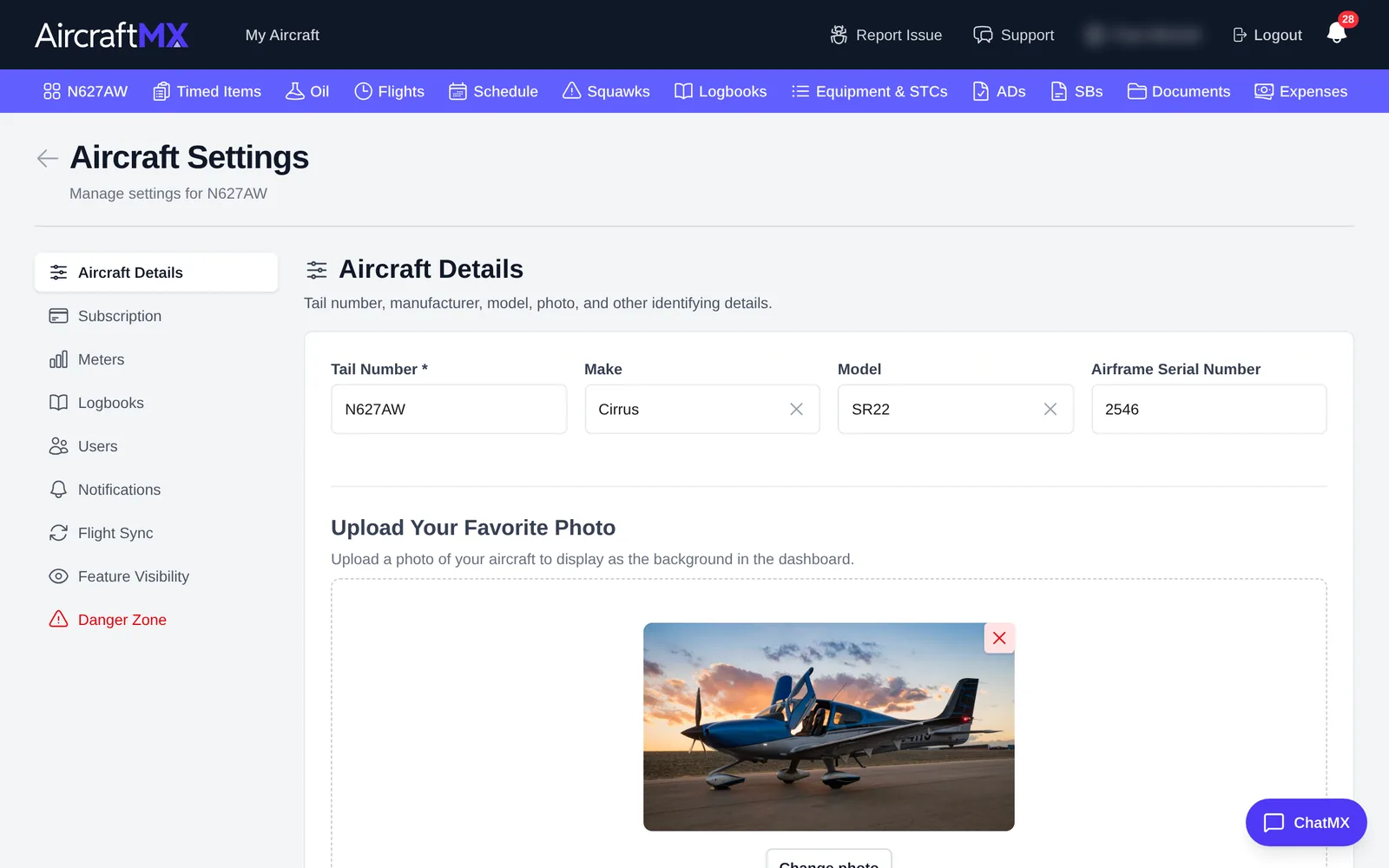Open the ChatMX chat button
Viewport: 1389px width, 868px height.
1306,822
